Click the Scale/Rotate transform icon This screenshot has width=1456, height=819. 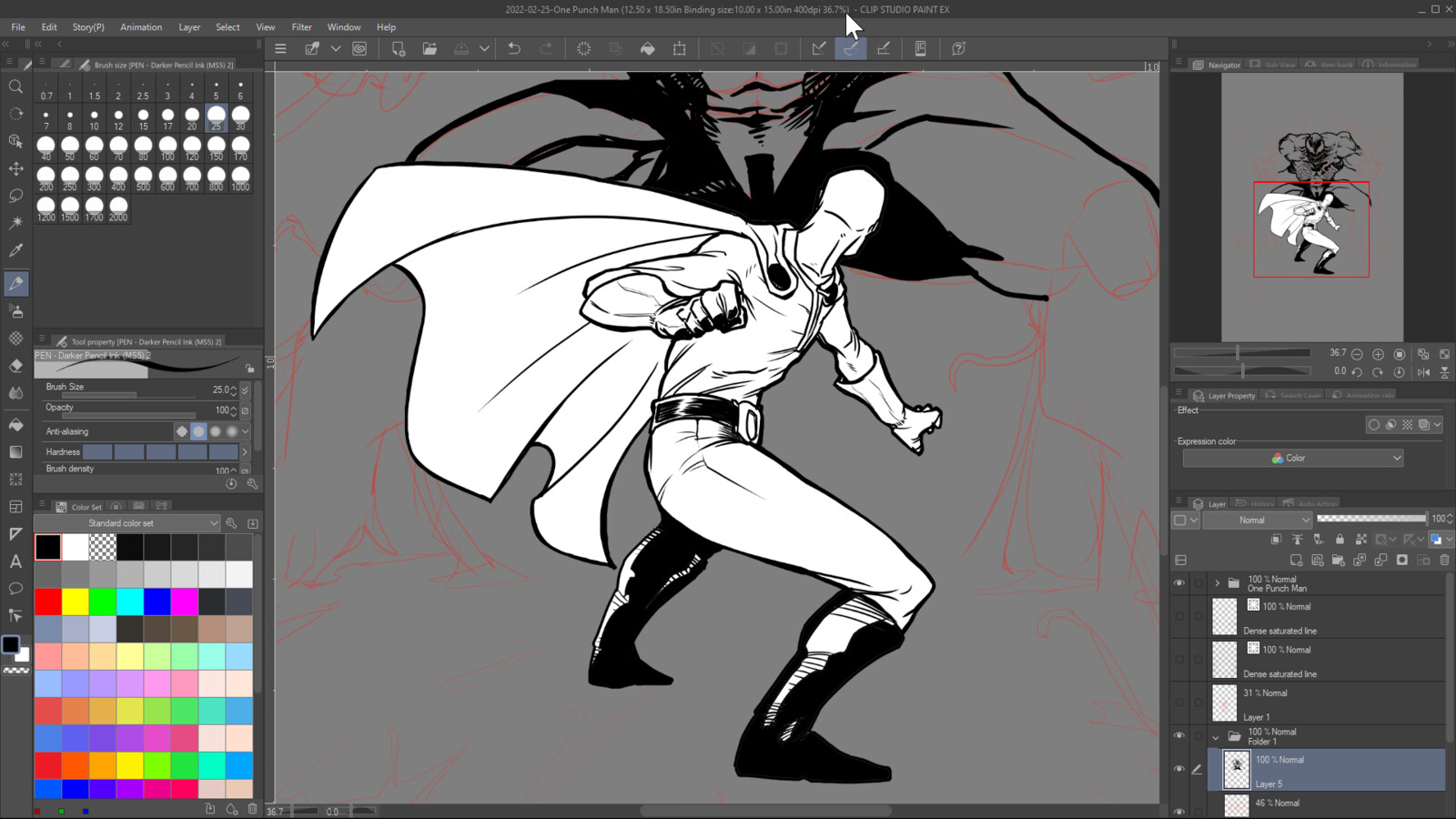(679, 48)
